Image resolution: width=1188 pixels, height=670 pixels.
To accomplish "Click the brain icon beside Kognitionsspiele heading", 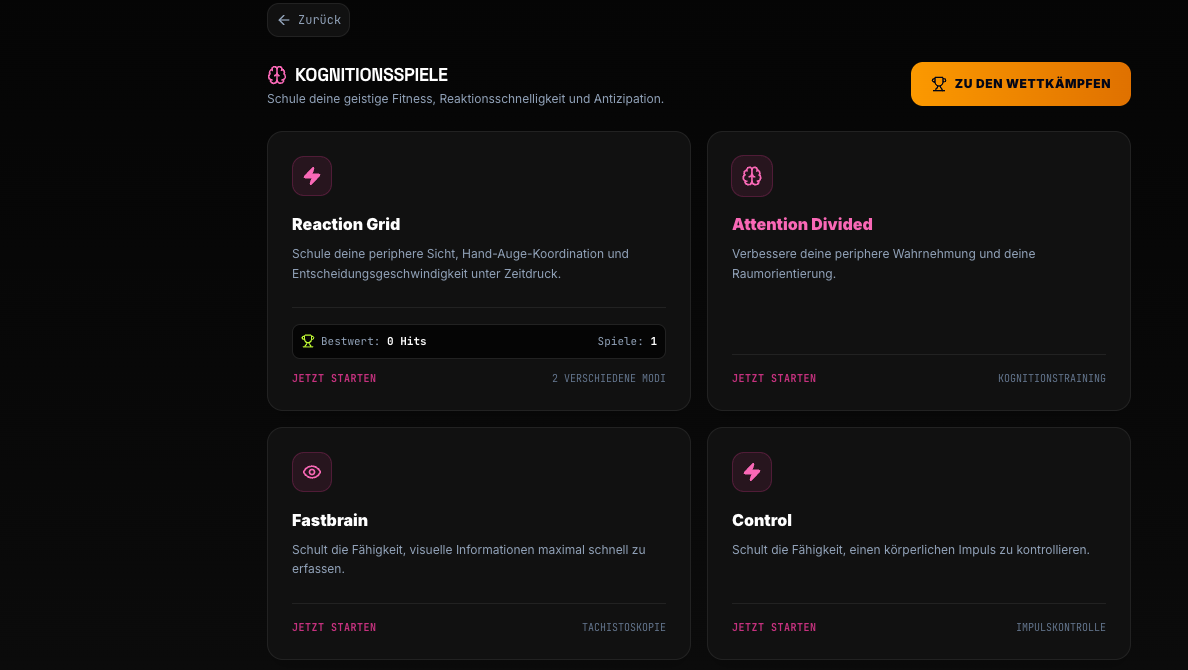I will pos(277,74).
